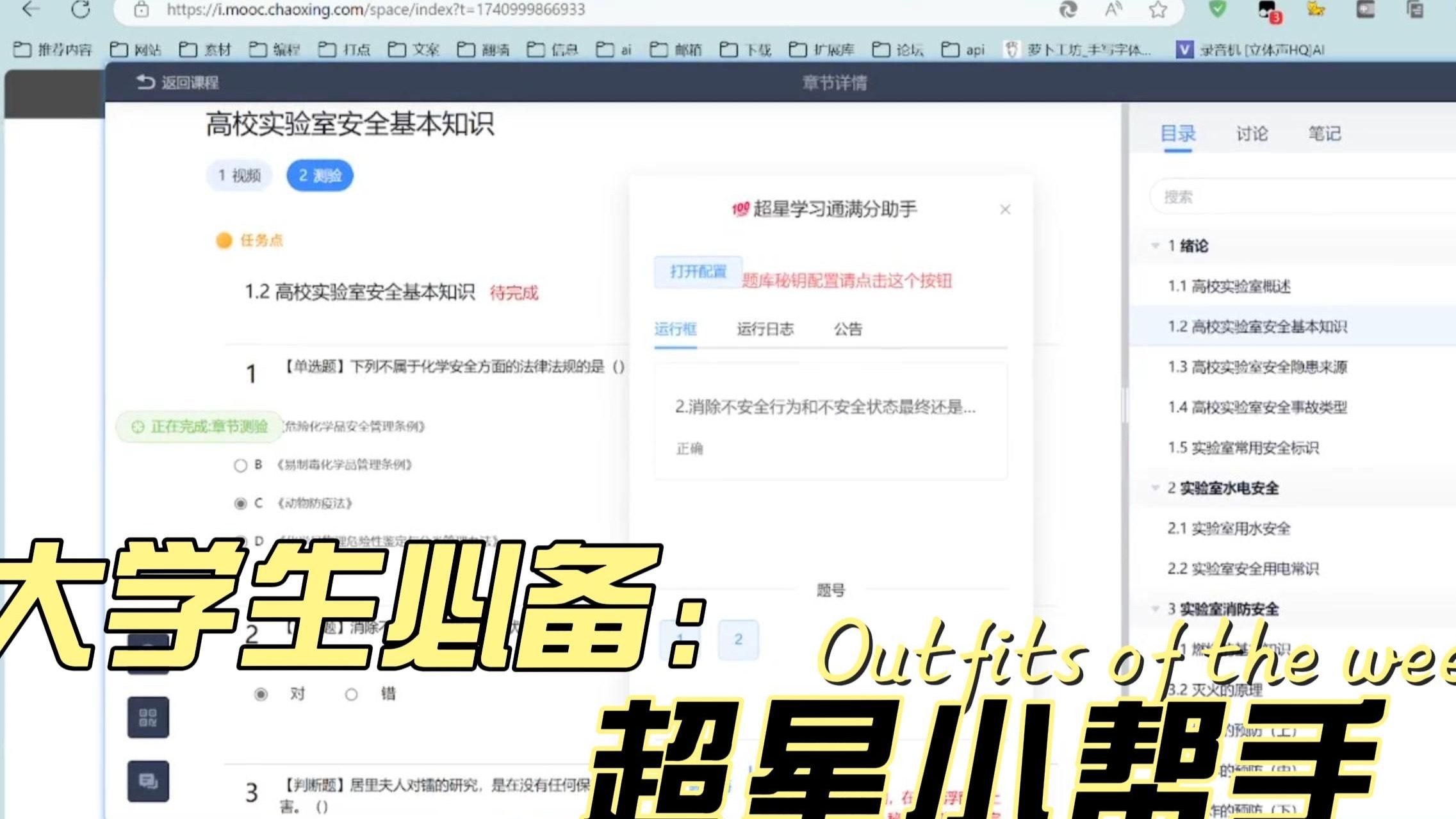Open the ai bookmark folder
The width and height of the screenshot is (1456, 819).
614,49
